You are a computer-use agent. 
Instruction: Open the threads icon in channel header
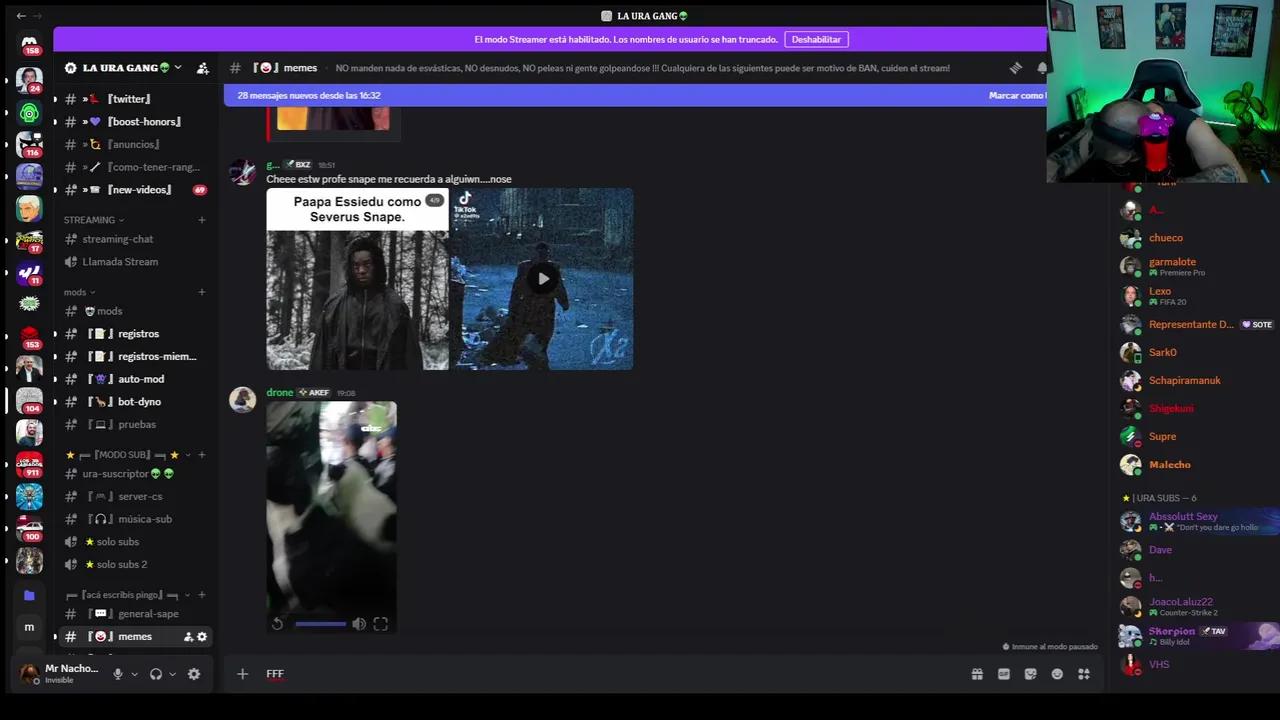[x=1016, y=68]
